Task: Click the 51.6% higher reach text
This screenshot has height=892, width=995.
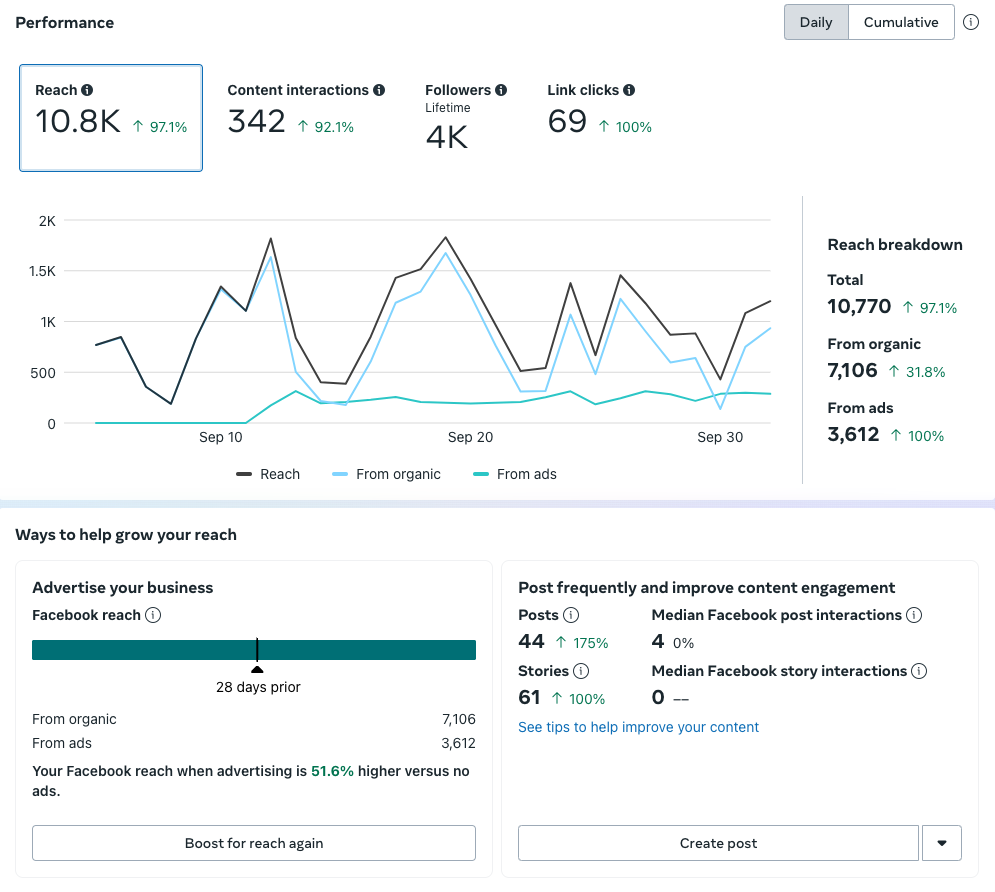Action: tap(332, 771)
